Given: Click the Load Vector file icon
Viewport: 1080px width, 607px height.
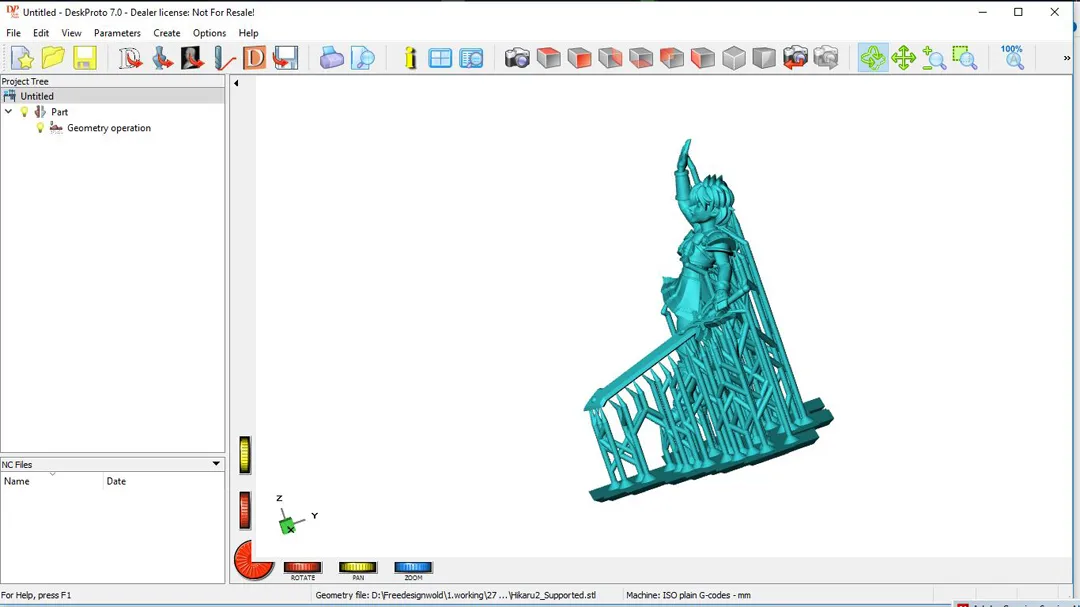Looking at the screenshot, I should (129, 58).
